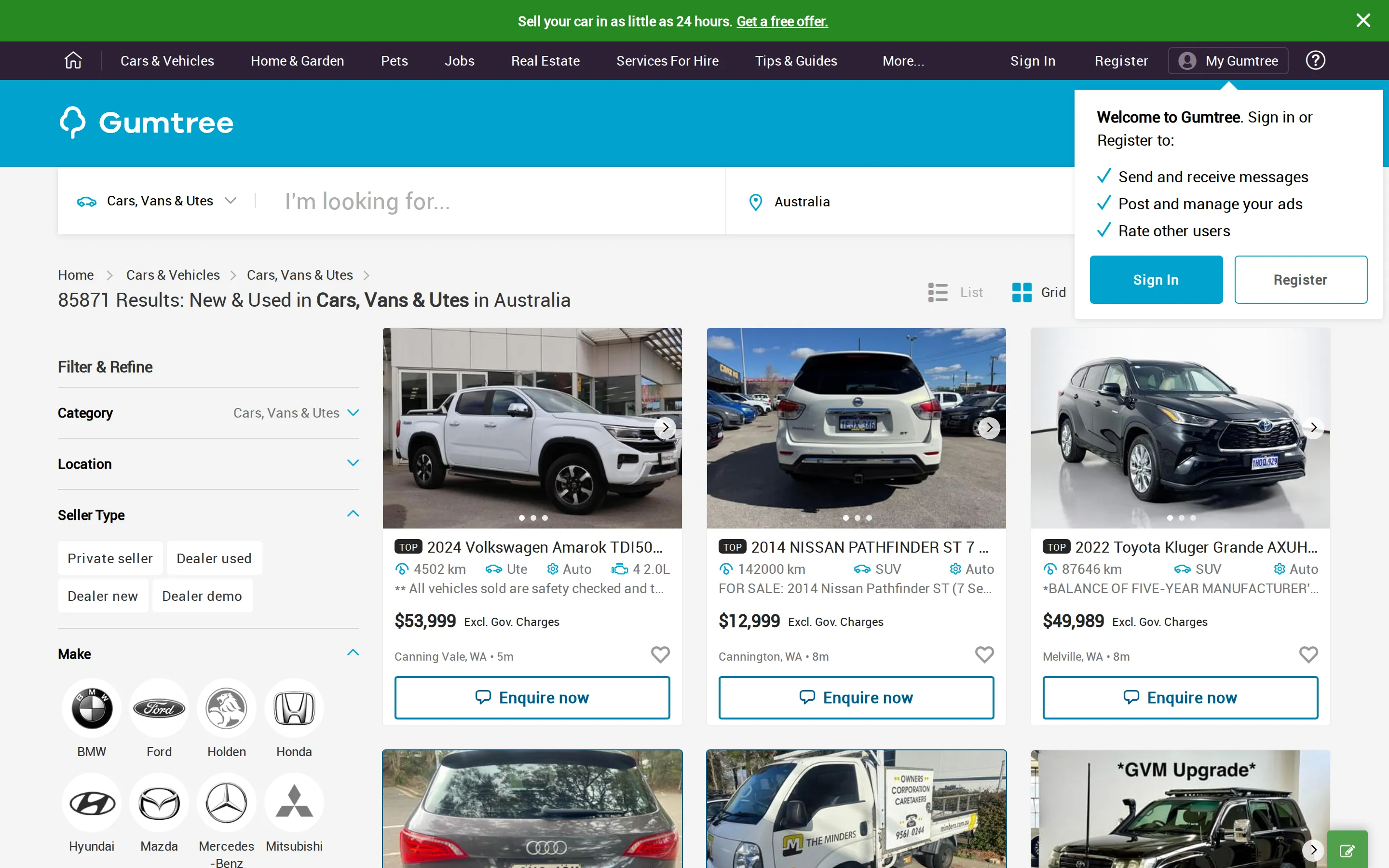Viewport: 1389px width, 868px height.
Task: Enquire now on Nissan Pathfinder listing
Action: 856,697
